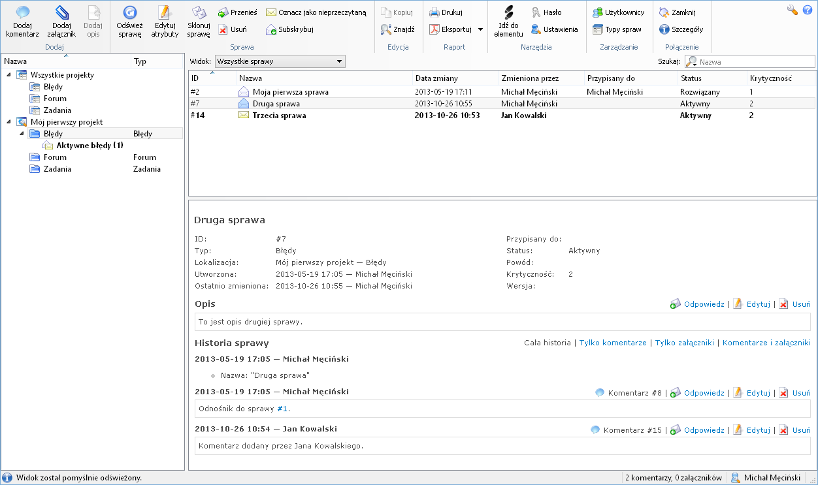Viewport: 818px width, 485px height.
Task: Show connection Szczegóły
Action: point(681,30)
